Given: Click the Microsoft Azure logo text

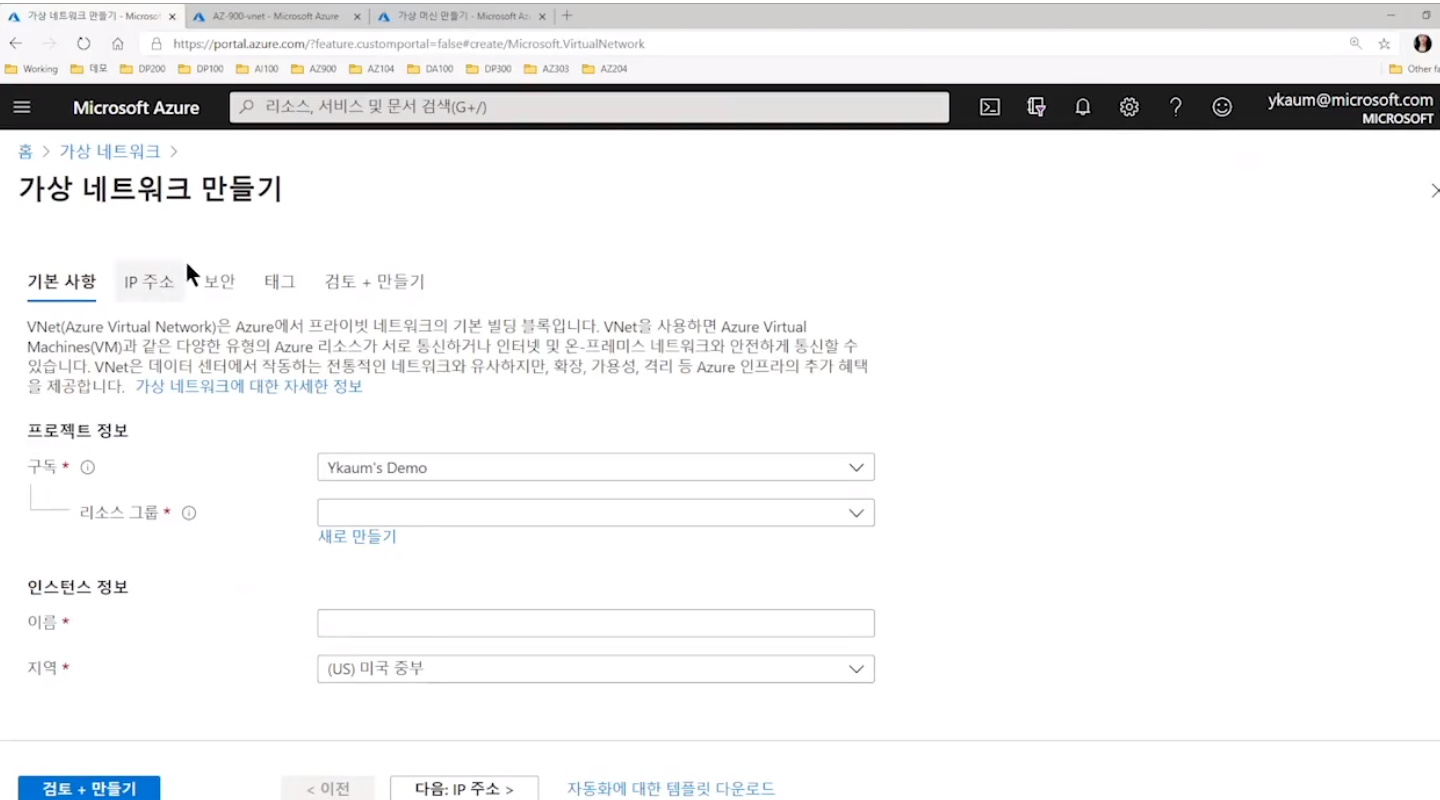Looking at the screenshot, I should 136,107.
